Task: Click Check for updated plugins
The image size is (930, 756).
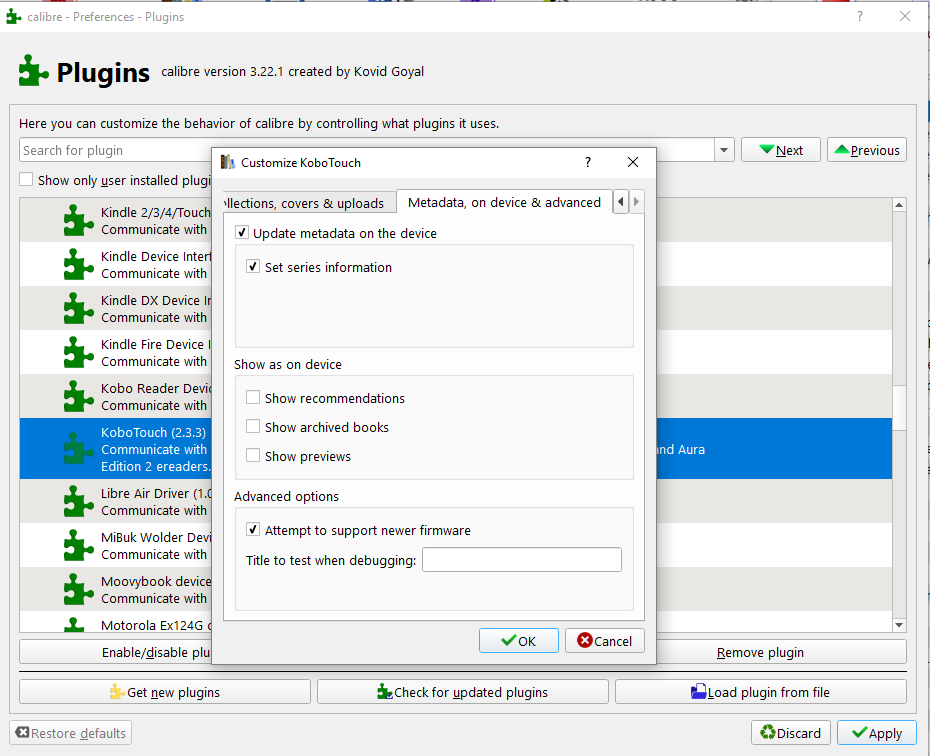Action: coord(463,692)
